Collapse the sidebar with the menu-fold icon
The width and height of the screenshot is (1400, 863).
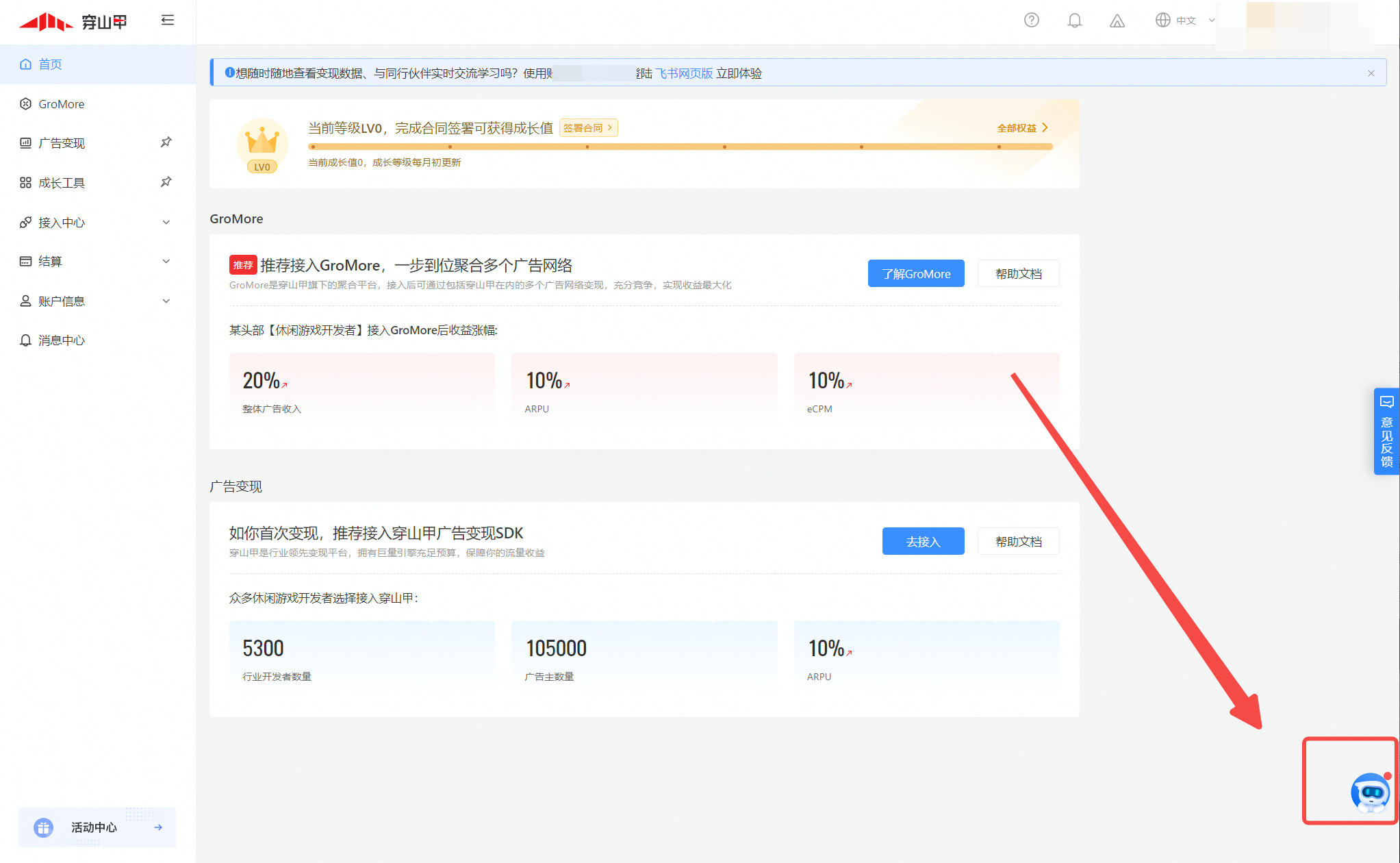click(168, 20)
